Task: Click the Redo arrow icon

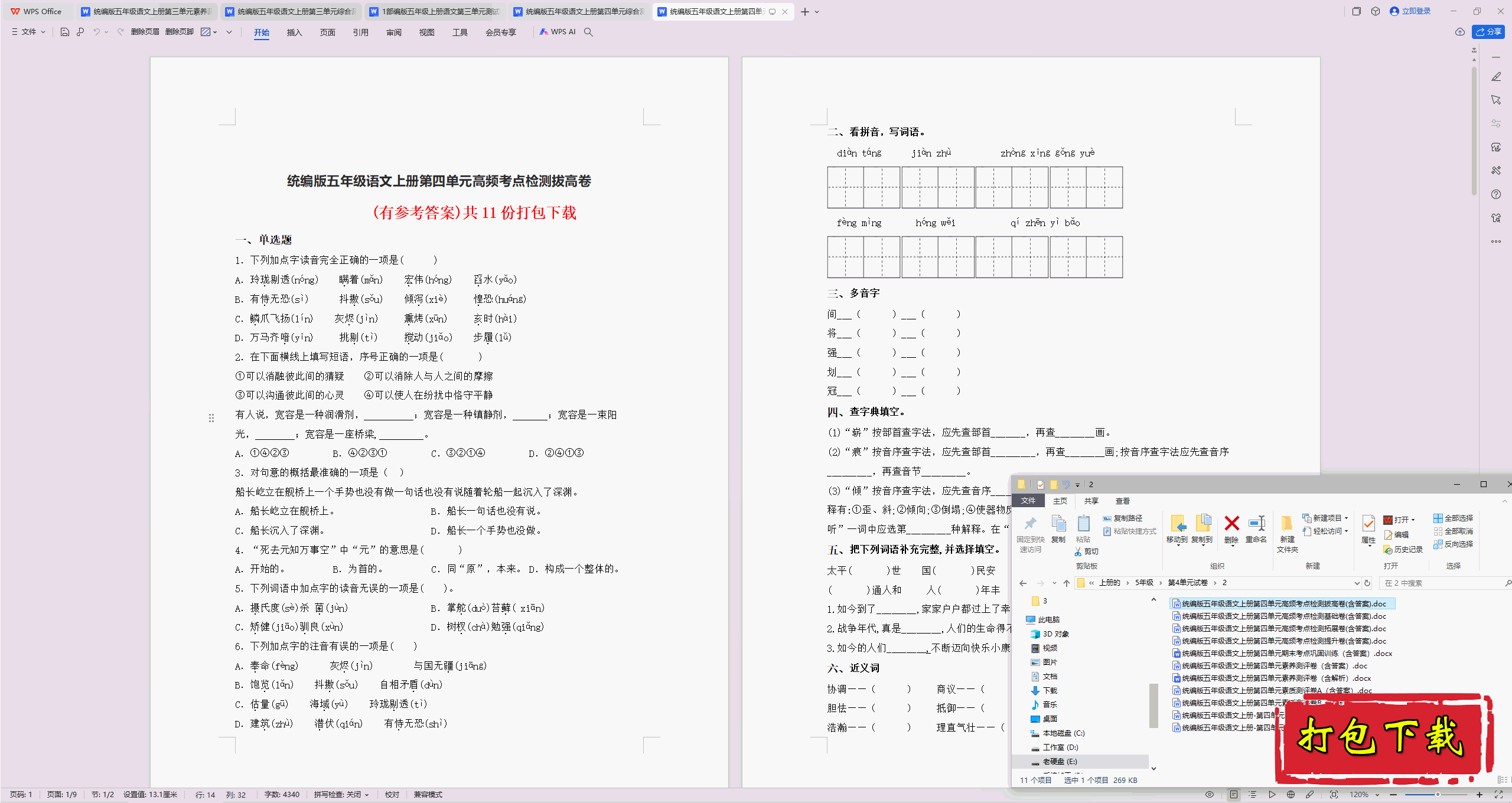Action: point(120,32)
